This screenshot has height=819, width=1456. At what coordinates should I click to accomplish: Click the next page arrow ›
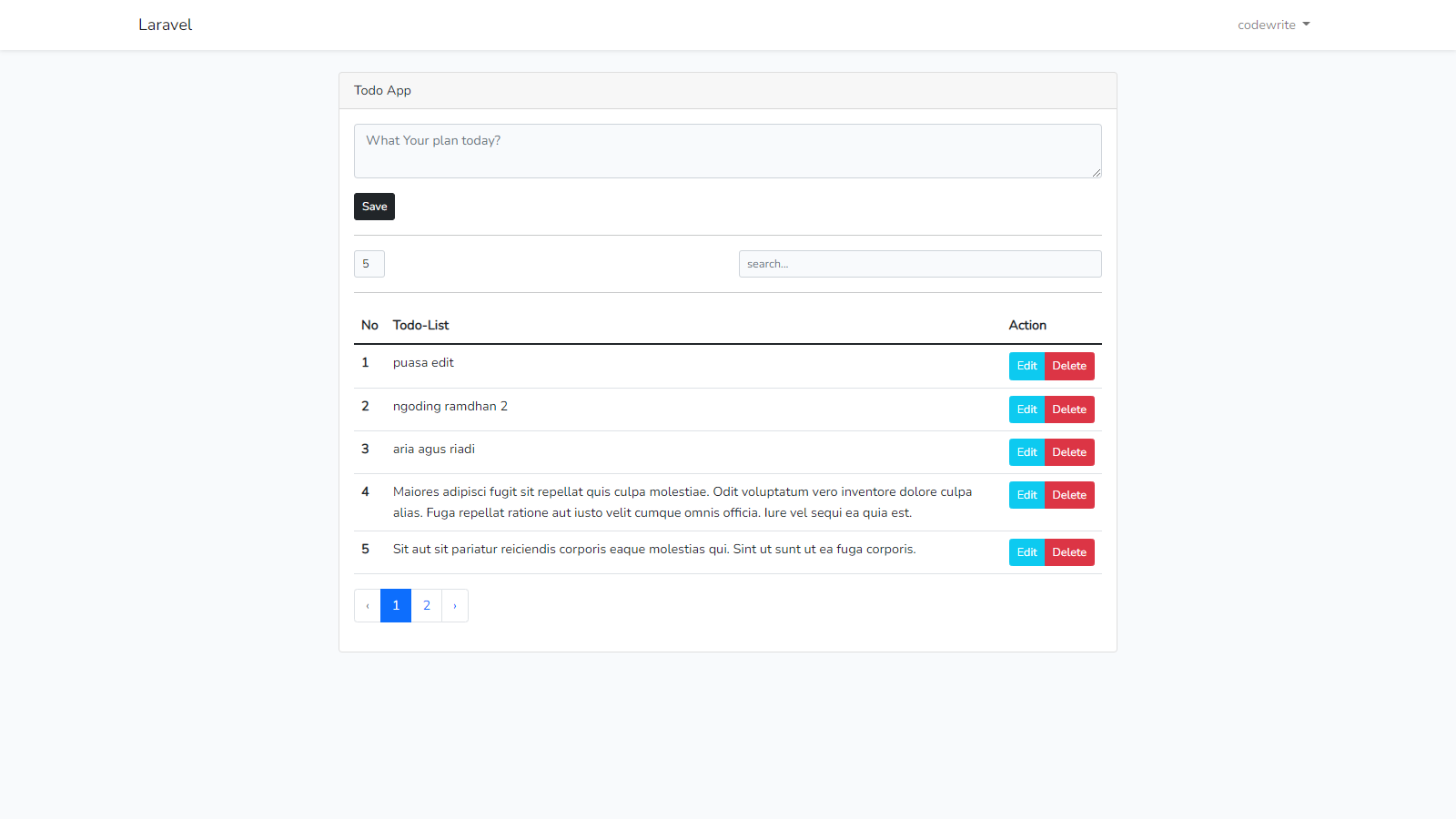pos(455,605)
